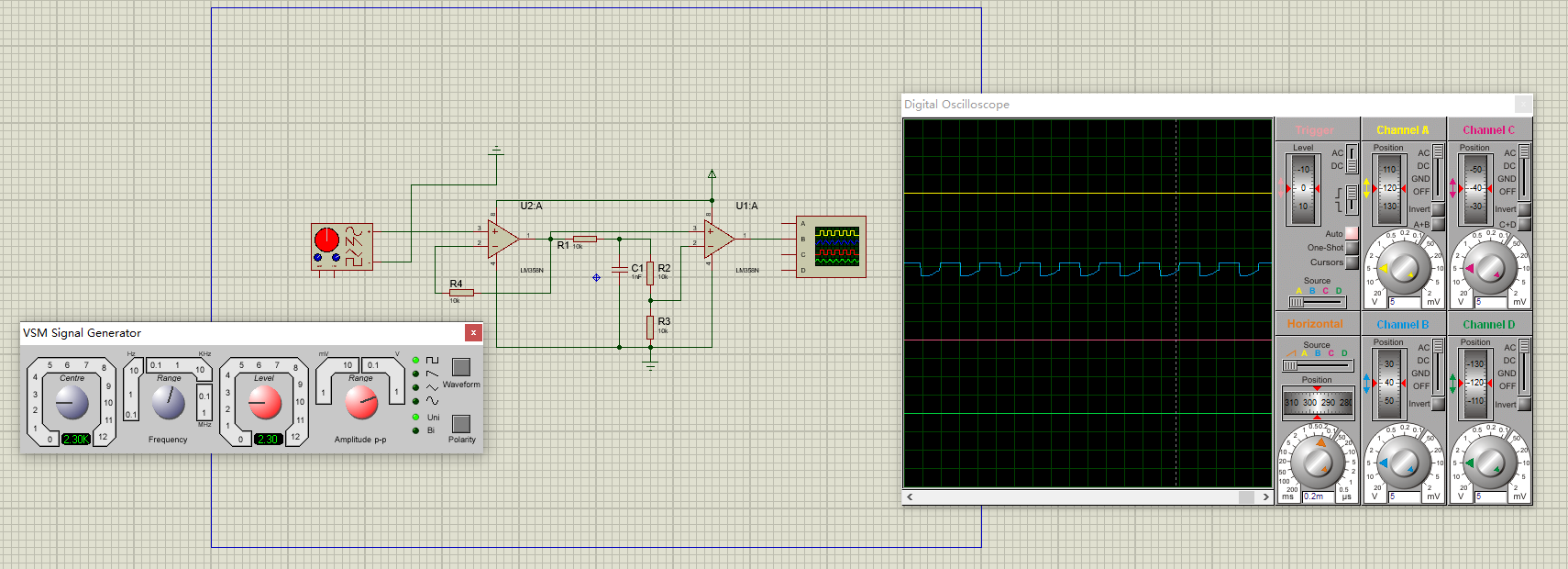Toggle Cursors on the oscilloscope
1568x569 pixels.
tap(1352, 262)
